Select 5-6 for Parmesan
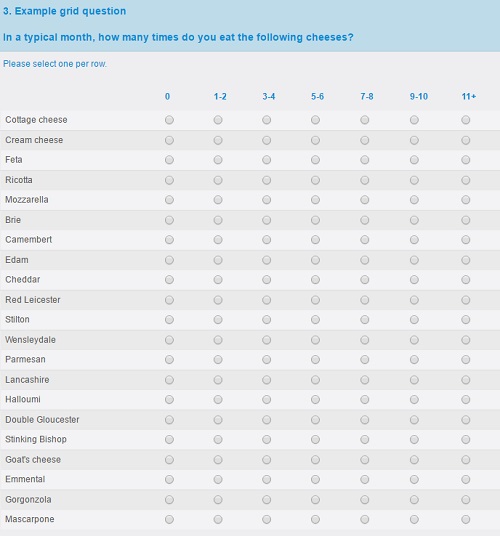 [315, 360]
